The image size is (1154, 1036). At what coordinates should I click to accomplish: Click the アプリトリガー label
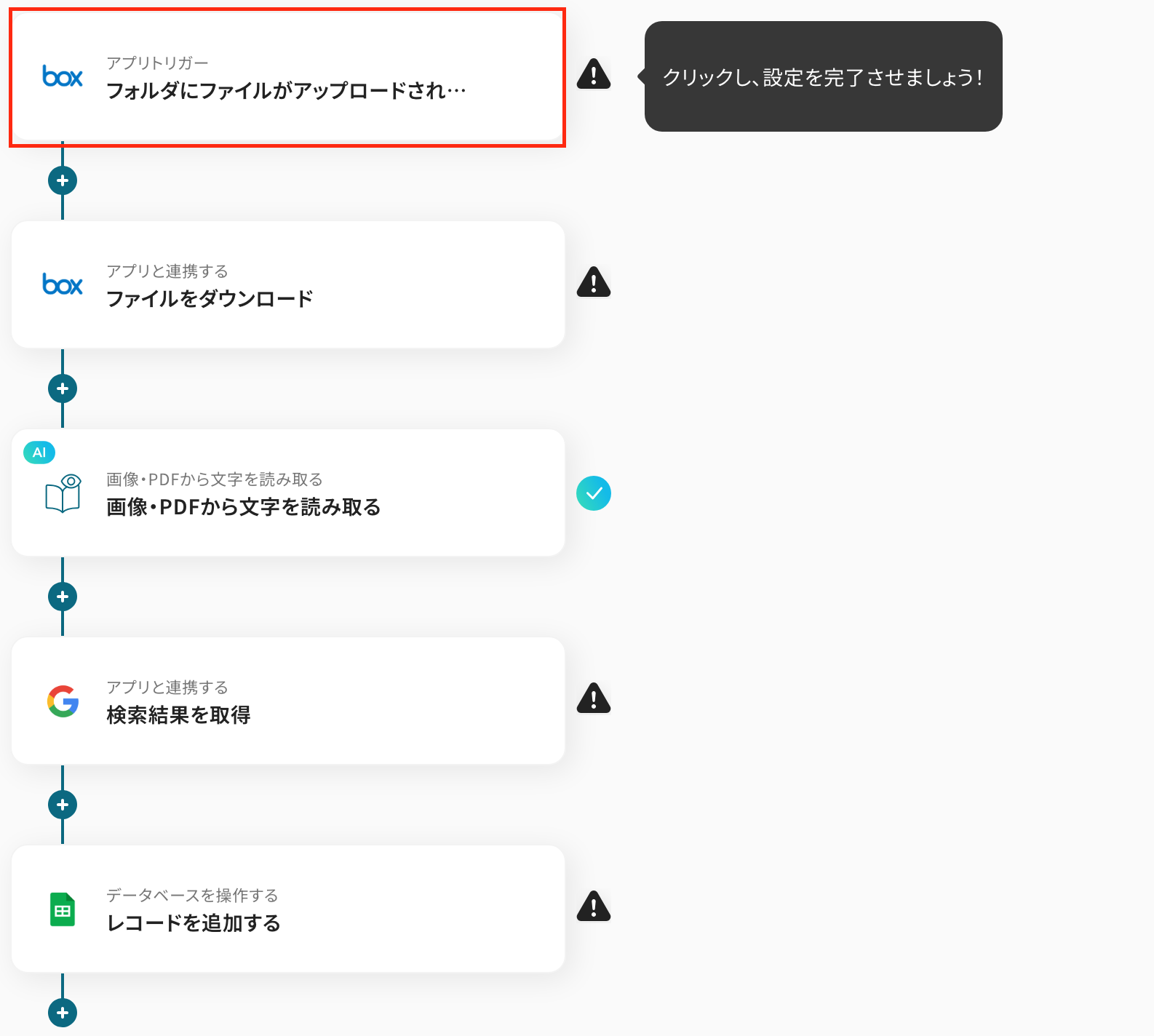tap(157, 63)
